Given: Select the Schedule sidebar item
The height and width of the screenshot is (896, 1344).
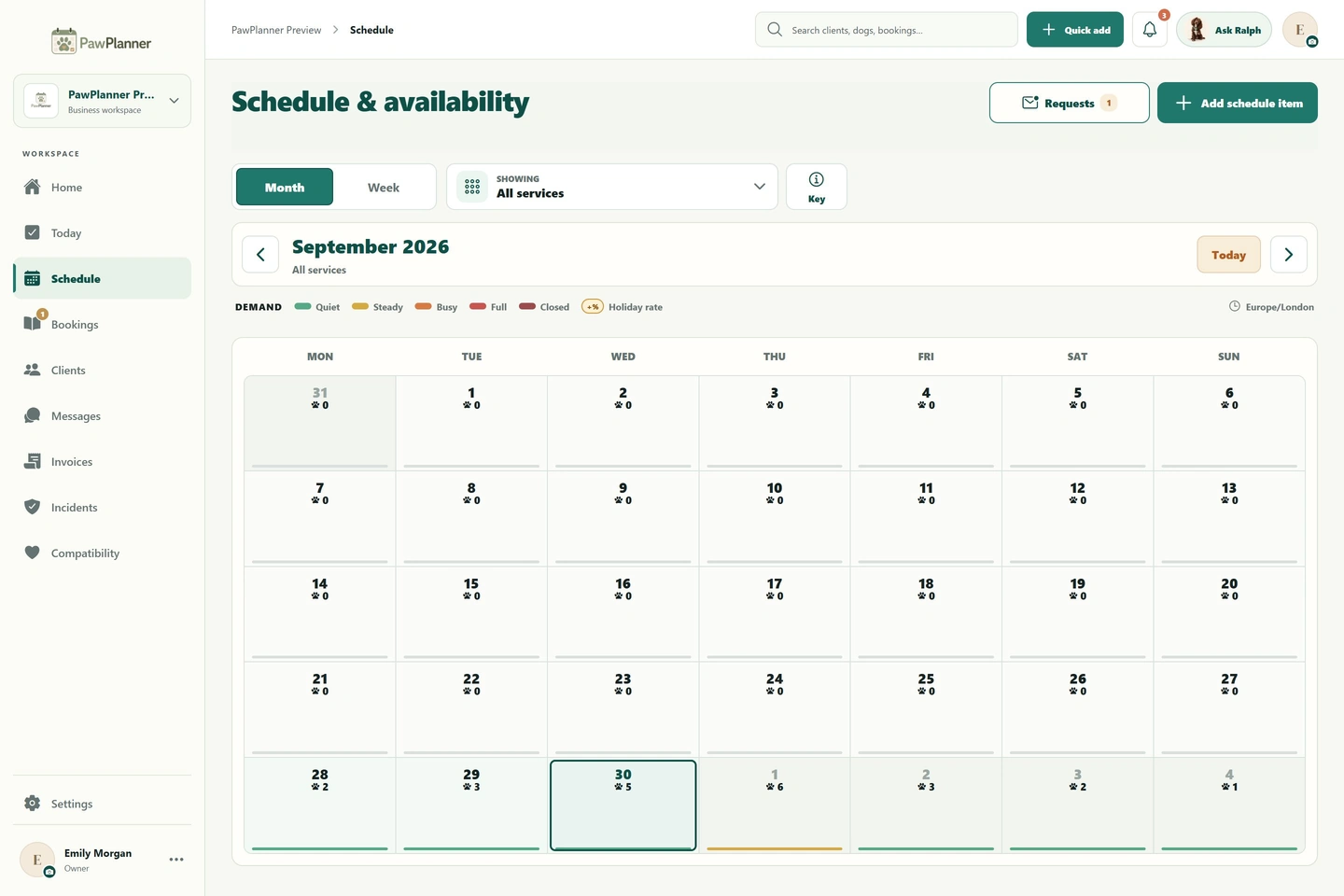Looking at the screenshot, I should (x=102, y=278).
